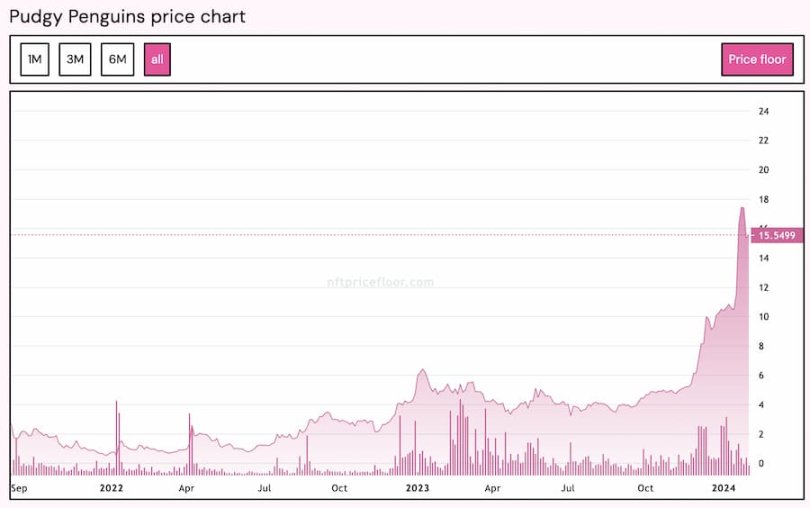The height and width of the screenshot is (508, 810).
Task: Click the Pudgy Penguins price chart title
Action: [129, 16]
